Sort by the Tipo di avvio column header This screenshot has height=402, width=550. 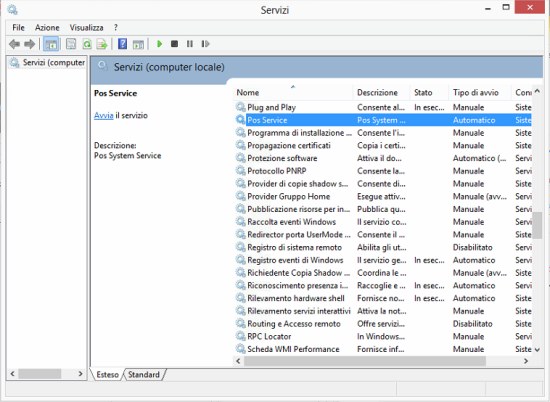[x=479, y=93]
